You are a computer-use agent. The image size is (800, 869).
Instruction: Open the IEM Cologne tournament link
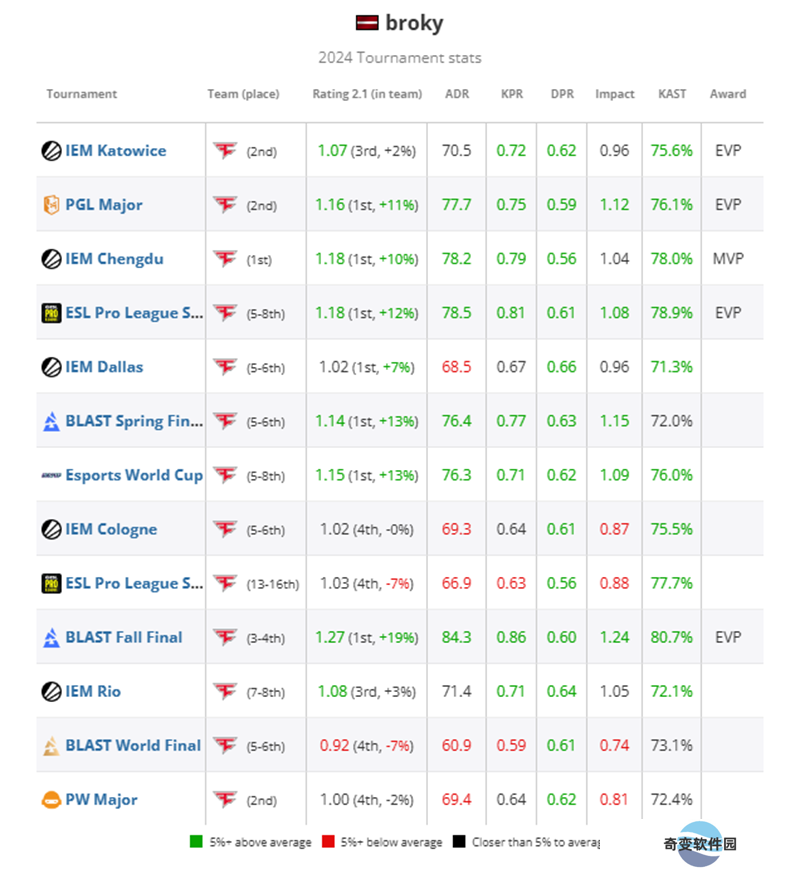111,529
